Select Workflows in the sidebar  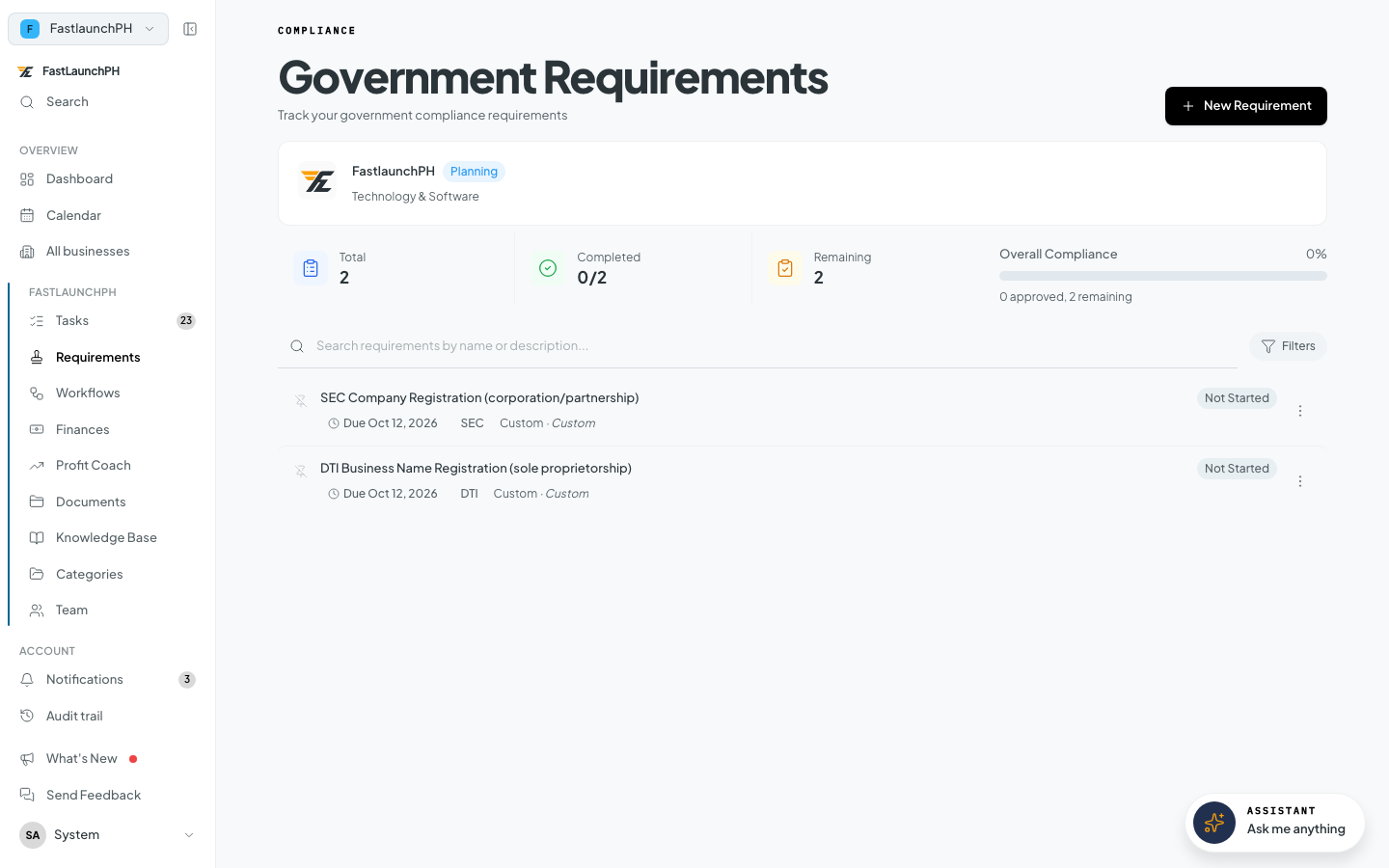pyautogui.click(x=112, y=393)
